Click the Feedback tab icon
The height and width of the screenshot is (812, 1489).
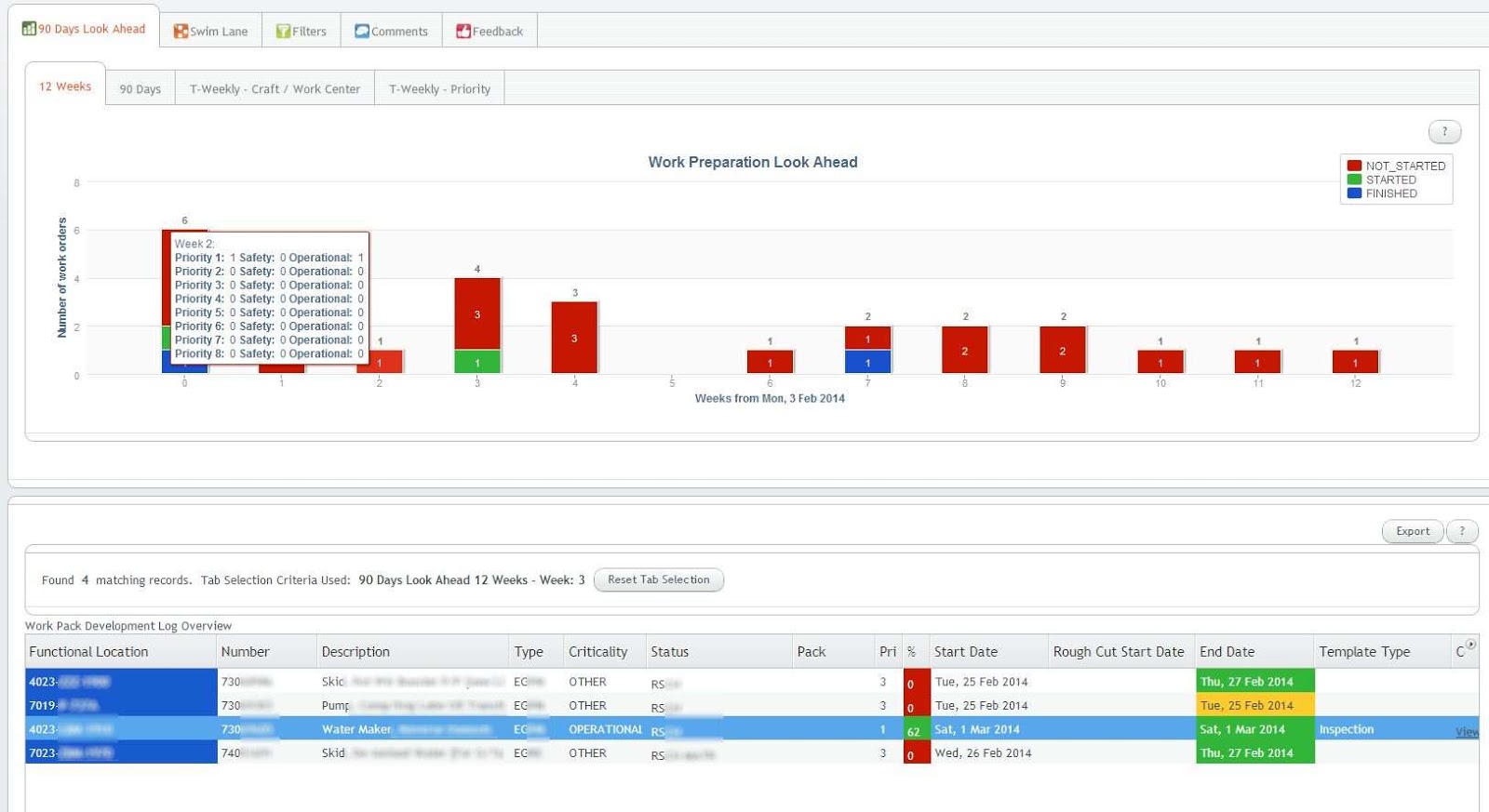point(463,32)
